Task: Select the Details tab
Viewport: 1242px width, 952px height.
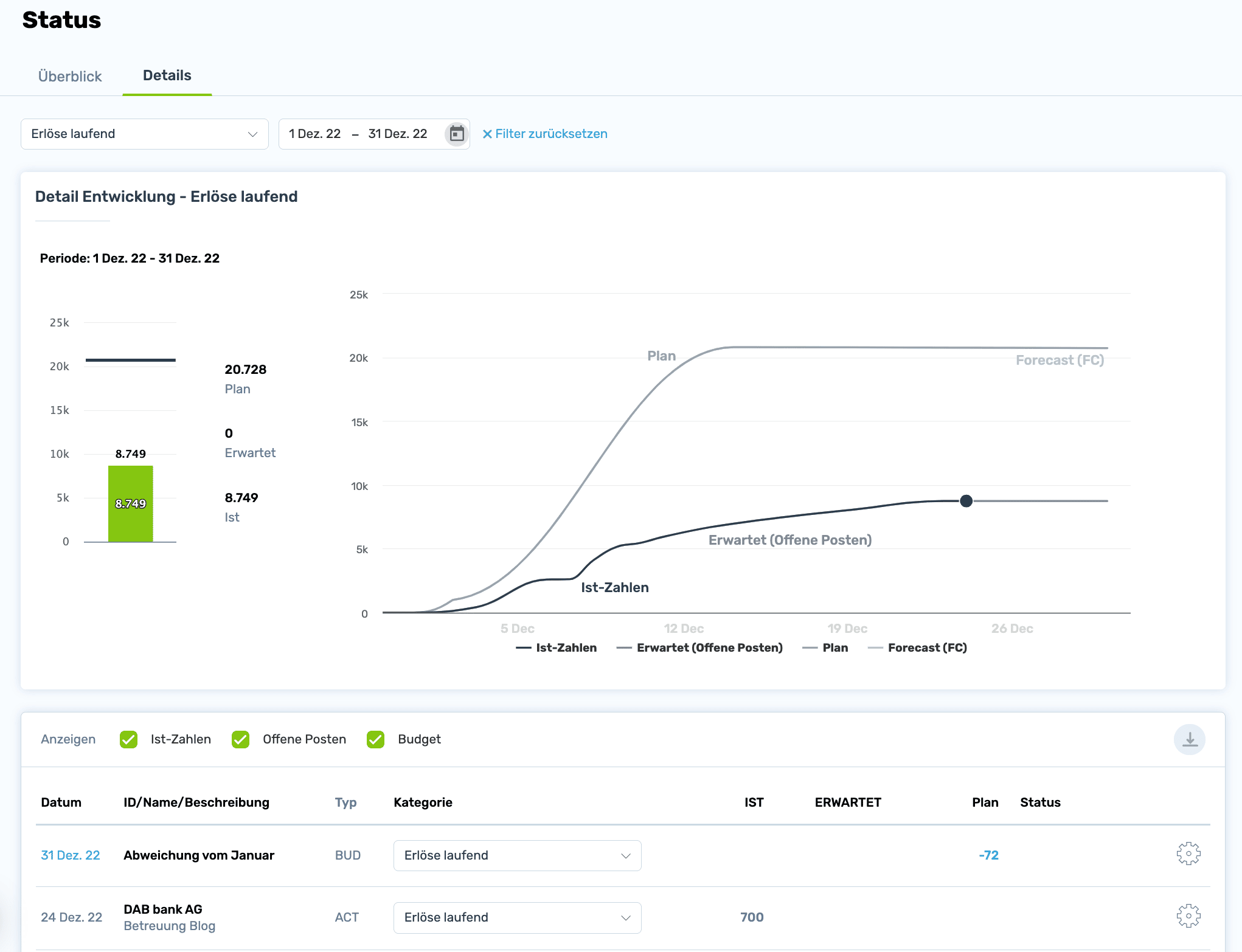Action: pos(167,76)
